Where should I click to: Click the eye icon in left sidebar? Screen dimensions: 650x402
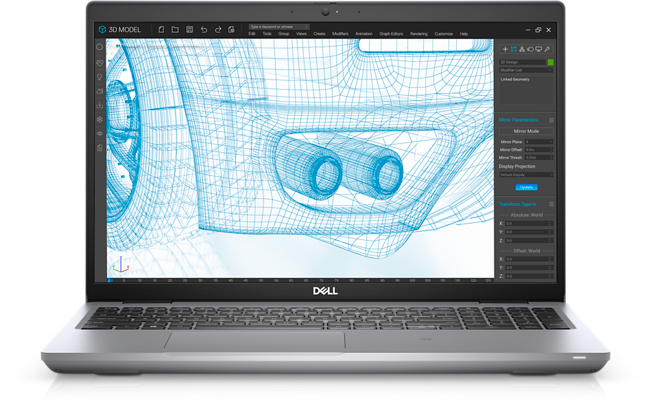[x=99, y=133]
